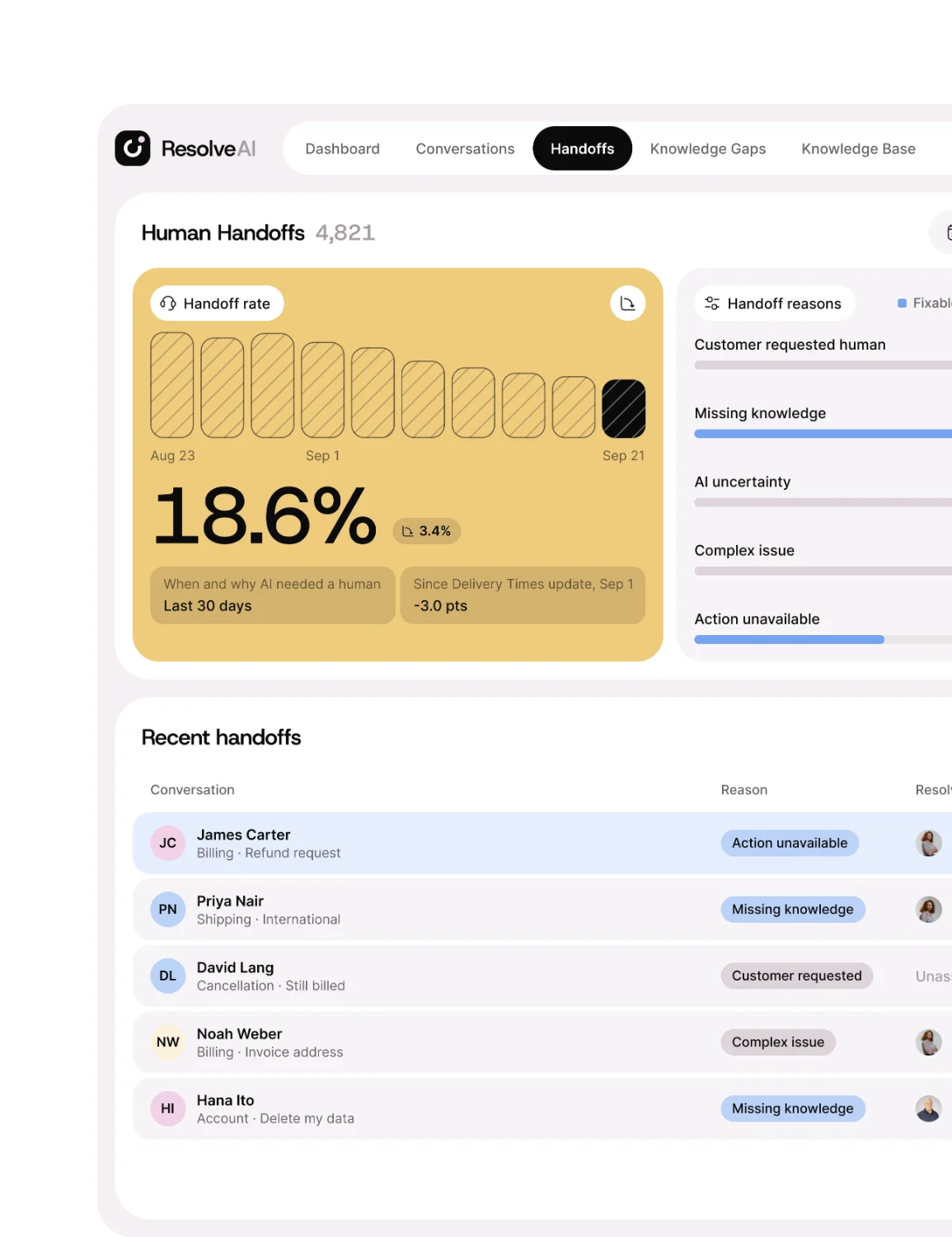Click Priya Nair's Missing knowledge tag

[793, 910]
